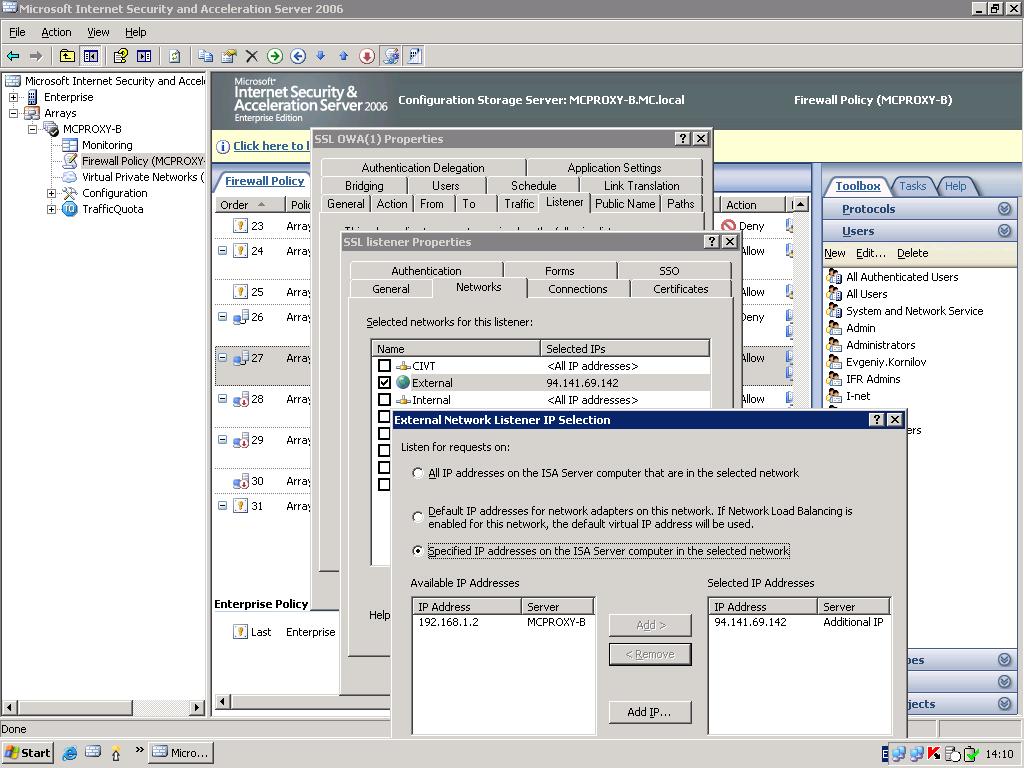Click the Help question-mark toolbar icon
Screen dimensions: 1024x768
pyautogui.click(x=120, y=56)
